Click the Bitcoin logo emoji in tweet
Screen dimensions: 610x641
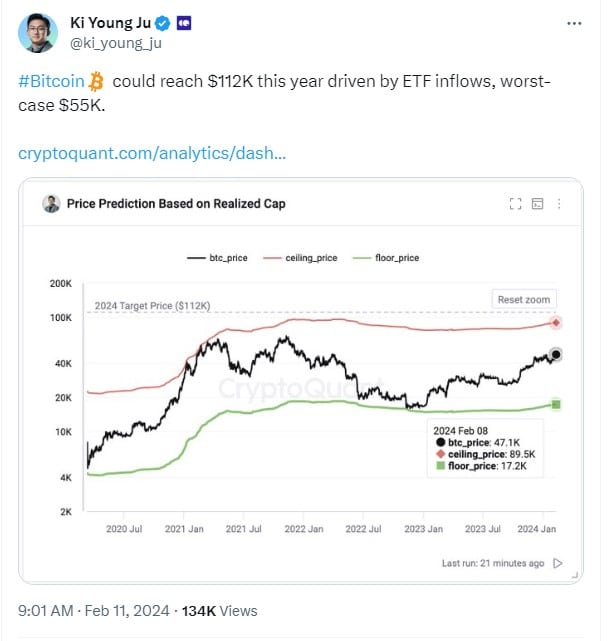point(97,80)
